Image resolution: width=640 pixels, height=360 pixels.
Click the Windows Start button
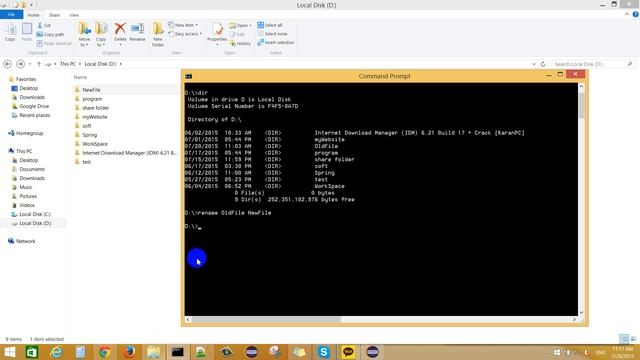9,352
